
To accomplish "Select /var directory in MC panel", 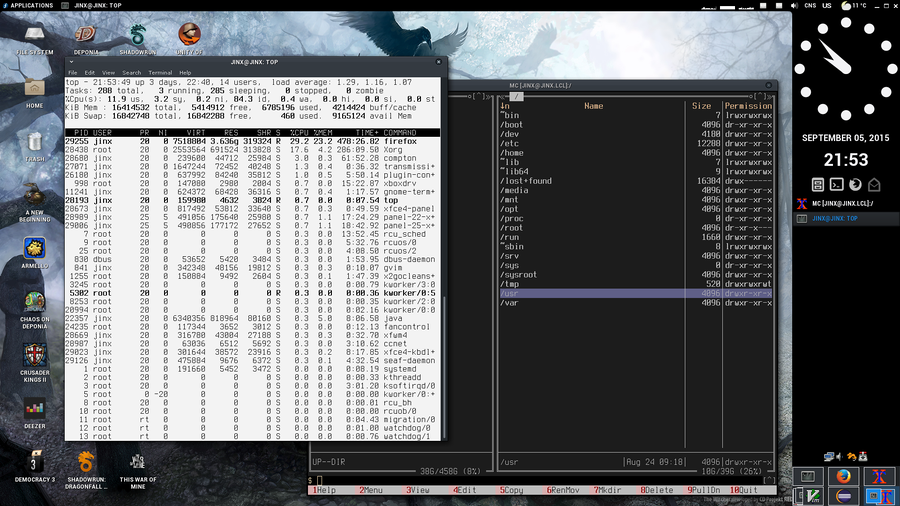I will point(636,303).
